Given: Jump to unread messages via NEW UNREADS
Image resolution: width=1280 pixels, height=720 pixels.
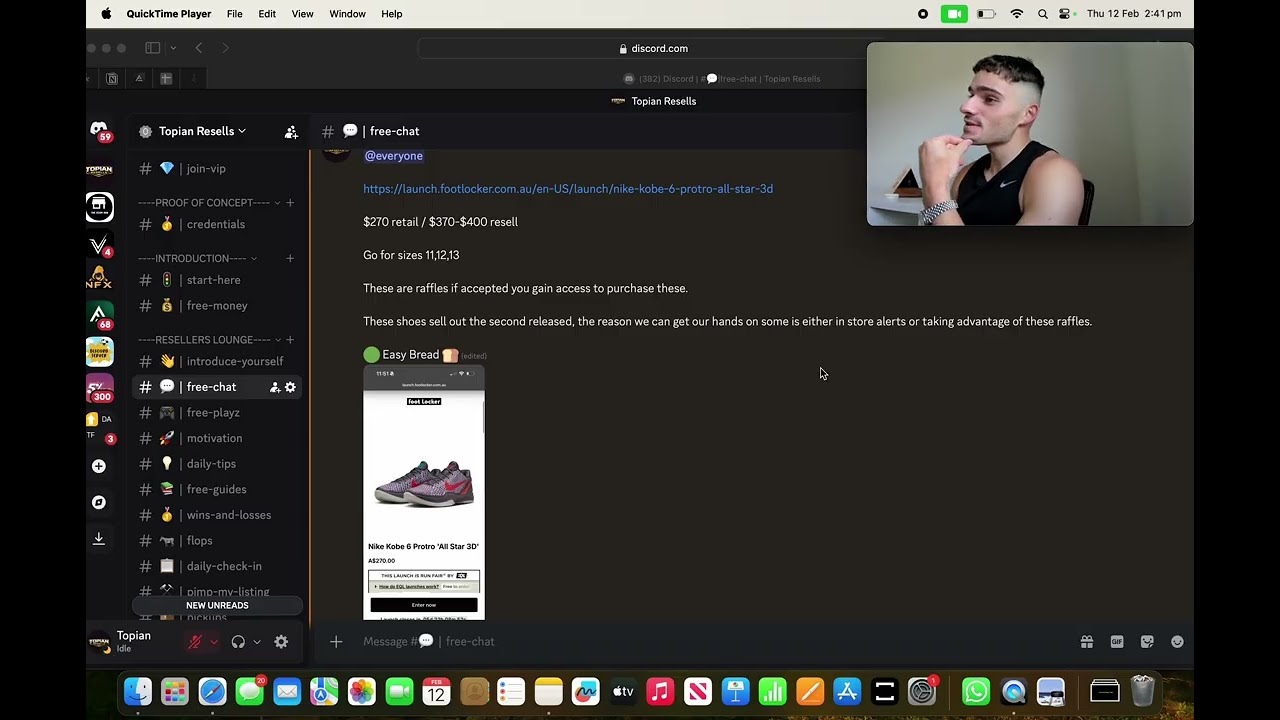Looking at the screenshot, I should click(217, 606).
